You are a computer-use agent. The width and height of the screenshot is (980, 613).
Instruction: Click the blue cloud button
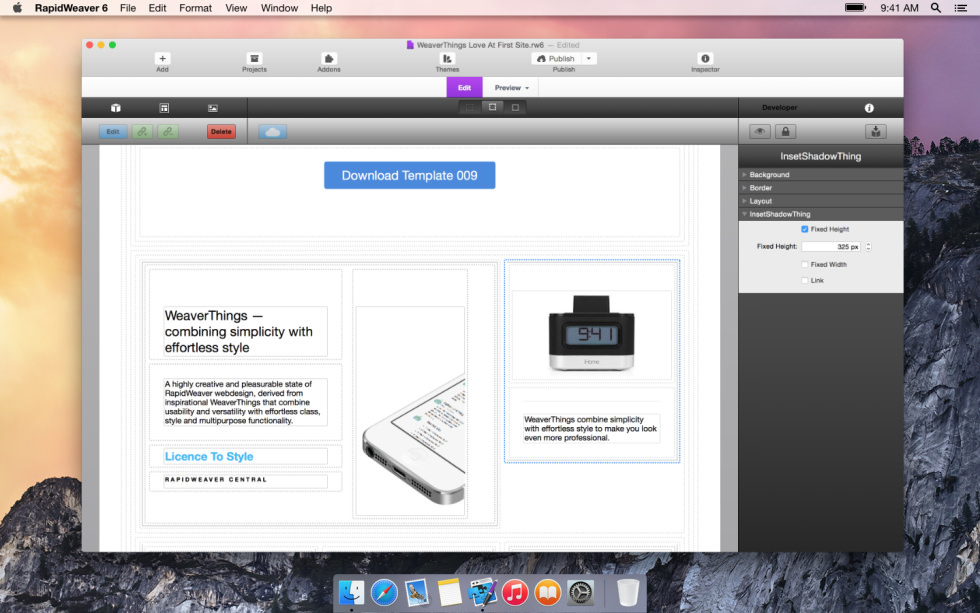click(x=272, y=132)
